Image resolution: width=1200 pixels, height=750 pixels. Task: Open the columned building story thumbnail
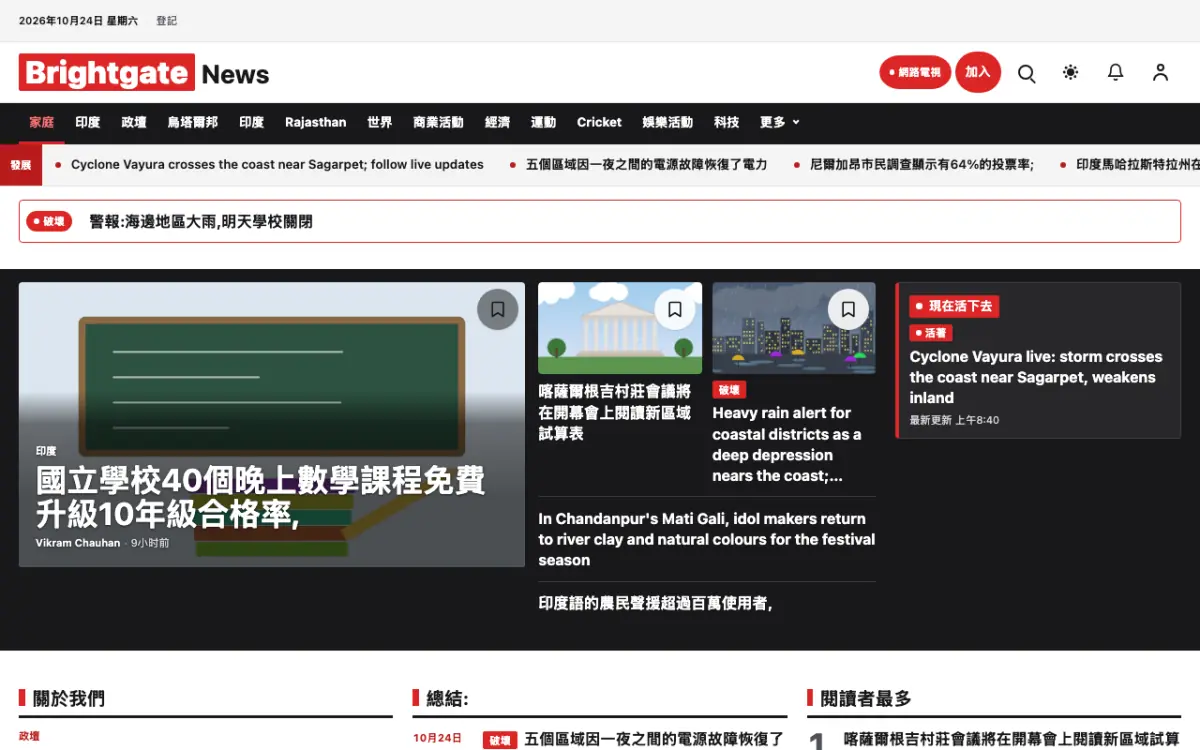620,328
